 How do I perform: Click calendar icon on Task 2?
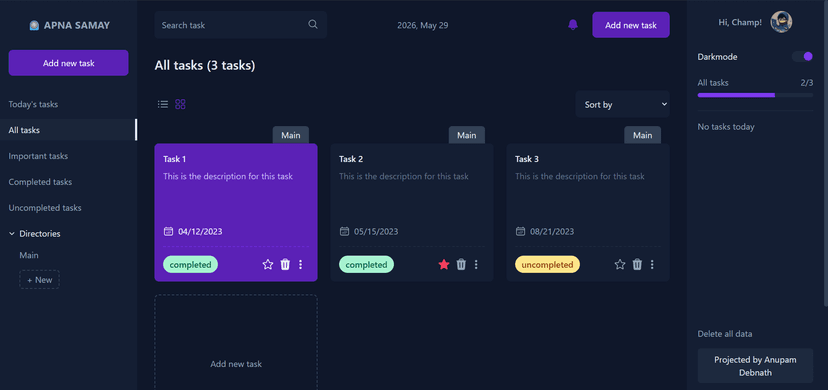344,231
